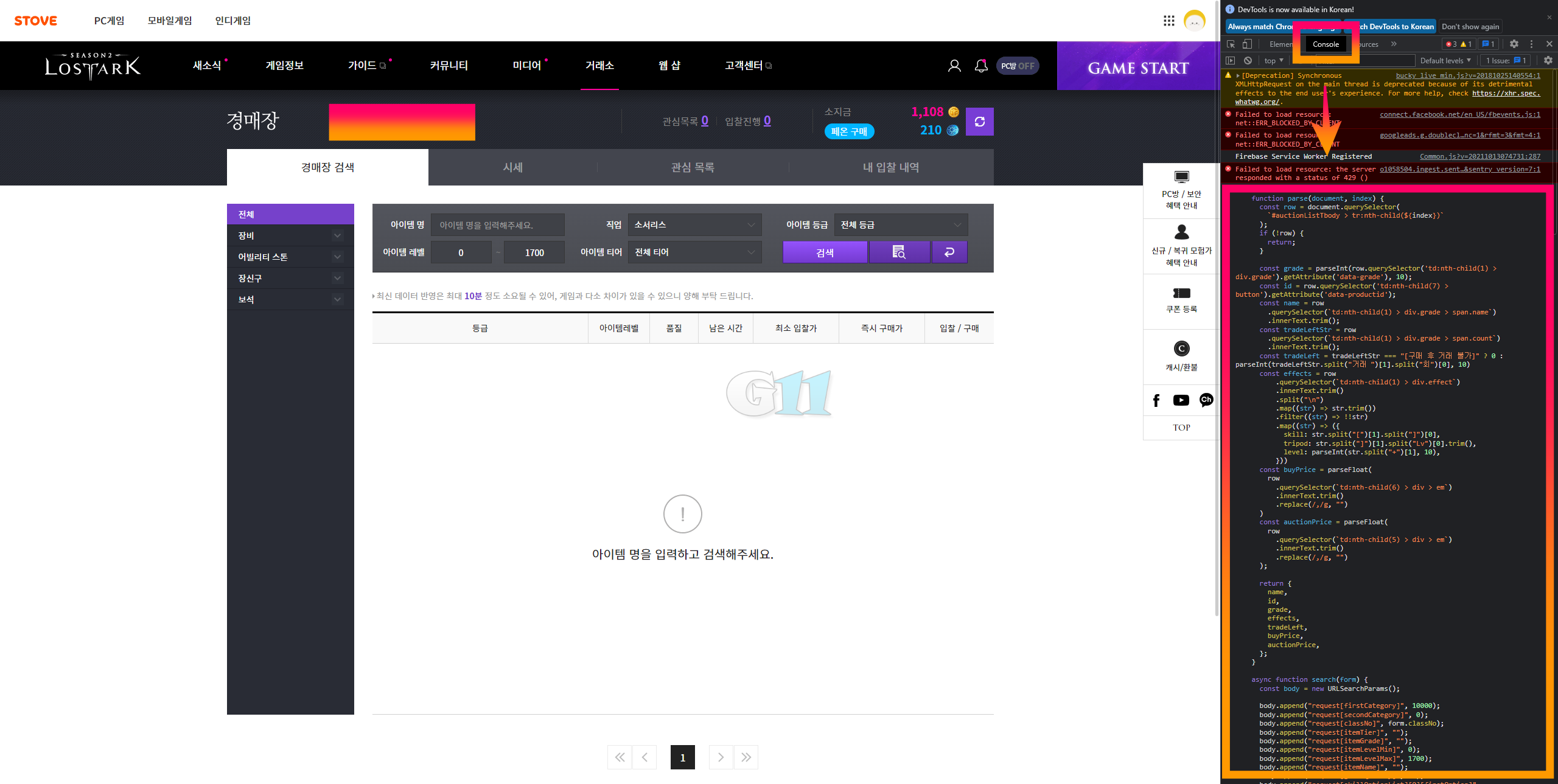Toggle the DevTools device toolbar icon

click(1247, 44)
